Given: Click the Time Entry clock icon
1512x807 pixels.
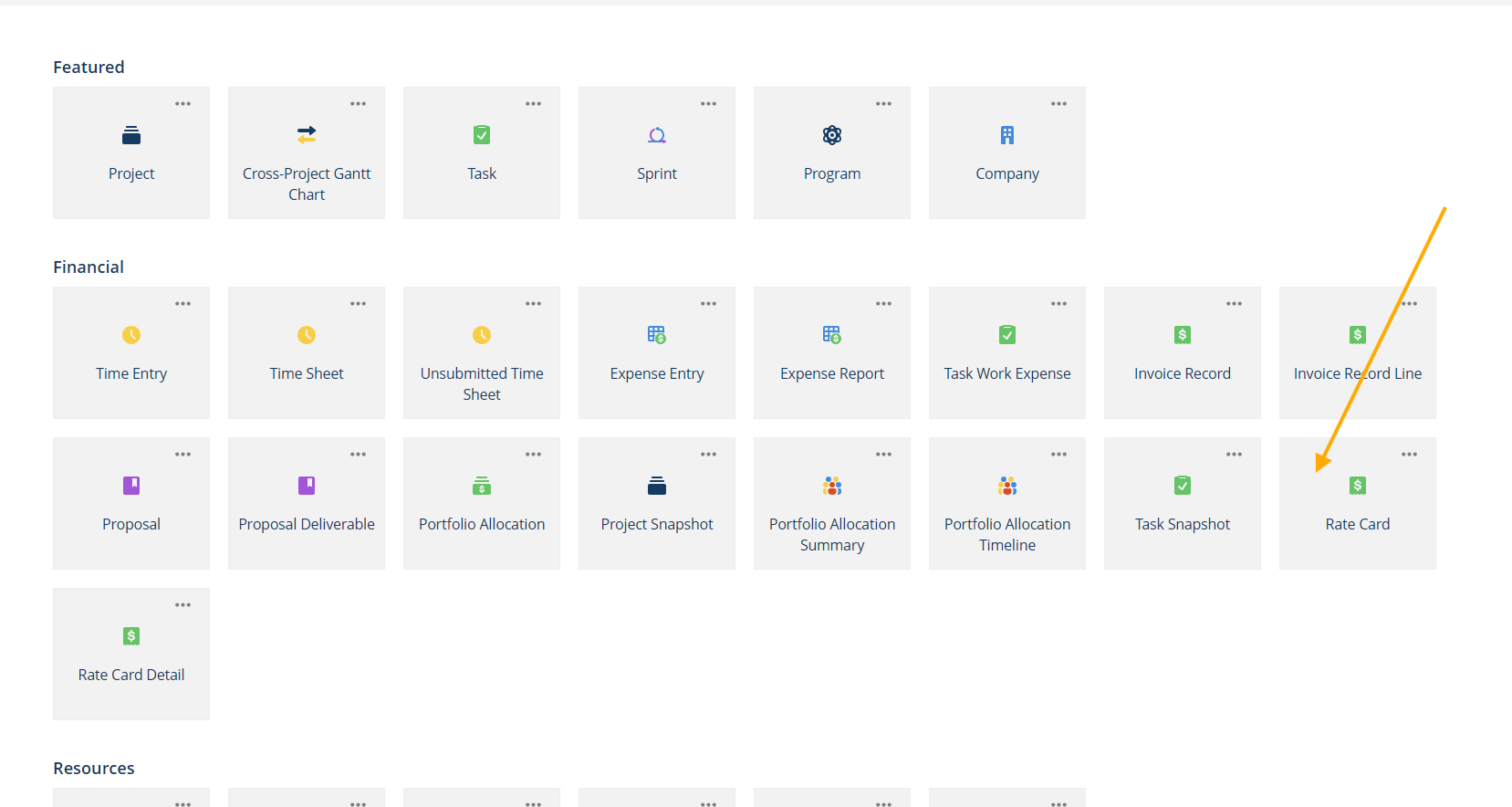Looking at the screenshot, I should 131,335.
